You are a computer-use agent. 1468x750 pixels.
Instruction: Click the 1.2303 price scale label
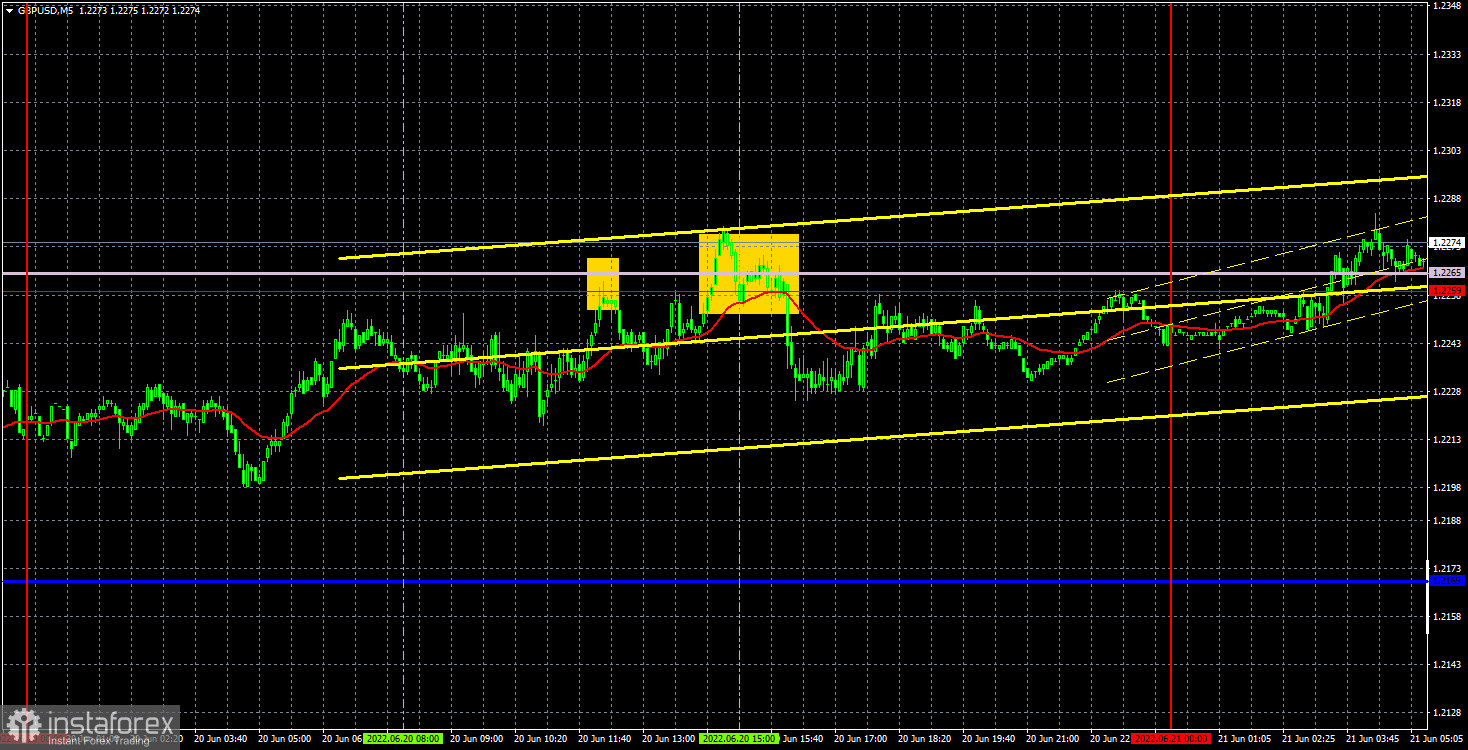1447,151
